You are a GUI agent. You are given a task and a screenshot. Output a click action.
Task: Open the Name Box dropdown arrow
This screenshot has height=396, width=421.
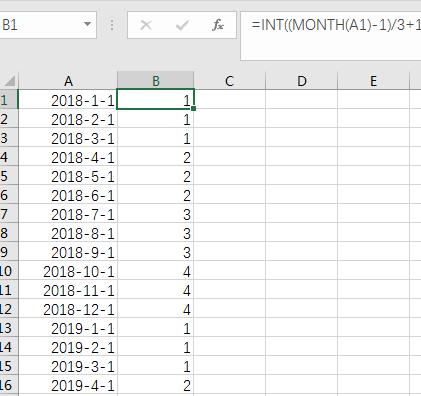point(87,24)
